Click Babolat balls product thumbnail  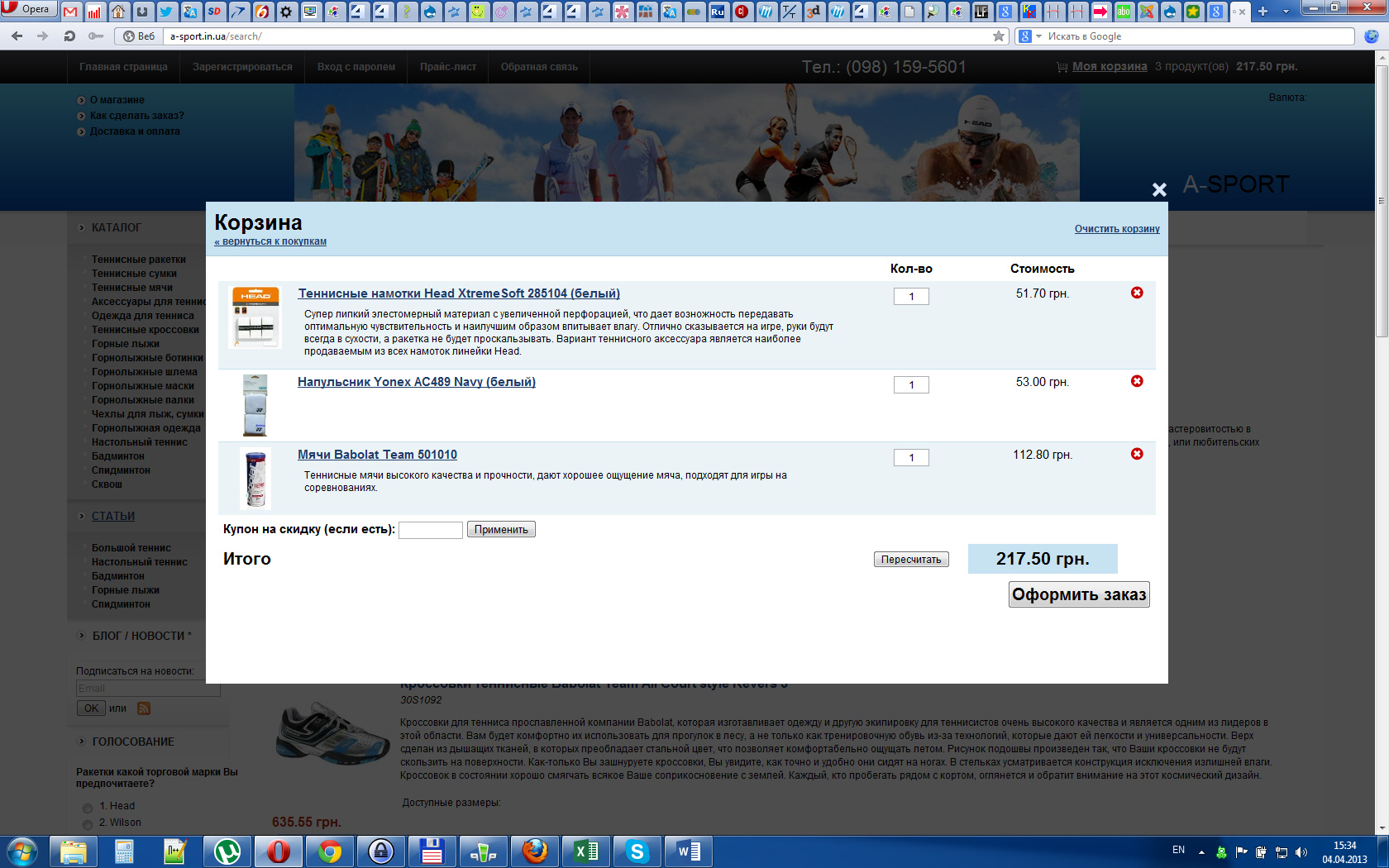255,478
